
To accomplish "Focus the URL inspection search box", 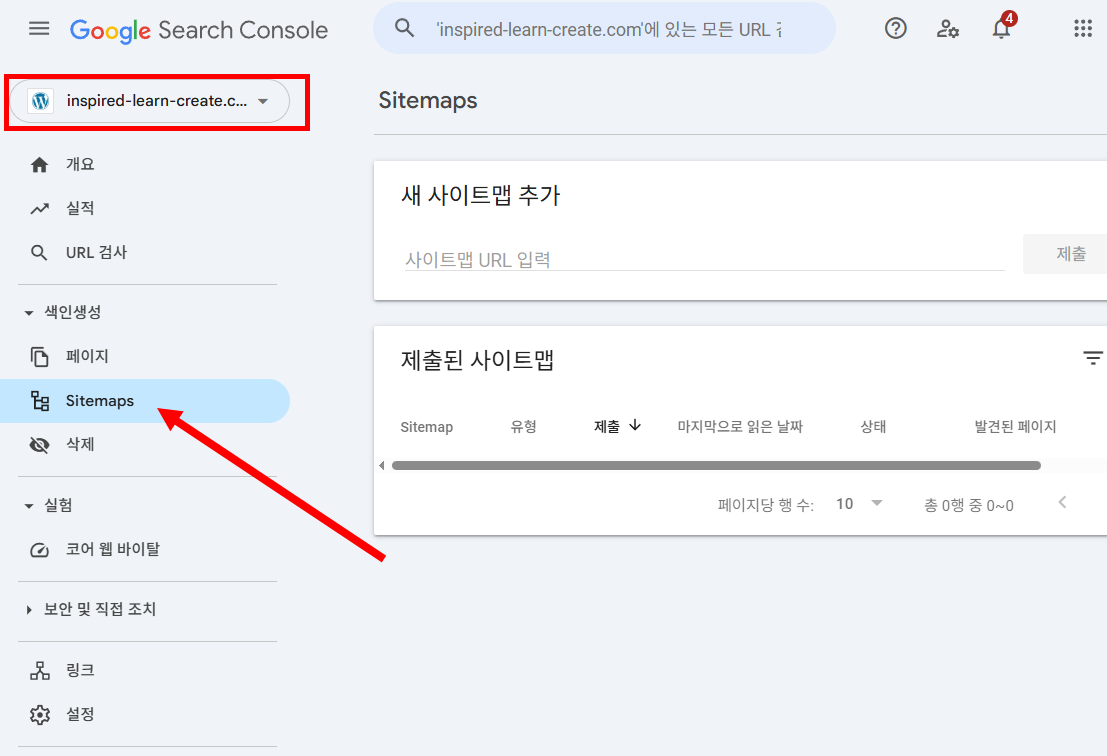I will pos(605,29).
